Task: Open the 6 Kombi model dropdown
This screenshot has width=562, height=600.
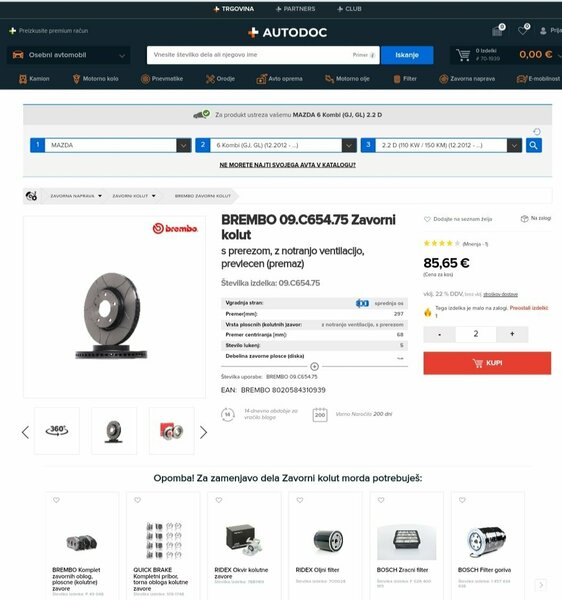Action: click(x=276, y=145)
